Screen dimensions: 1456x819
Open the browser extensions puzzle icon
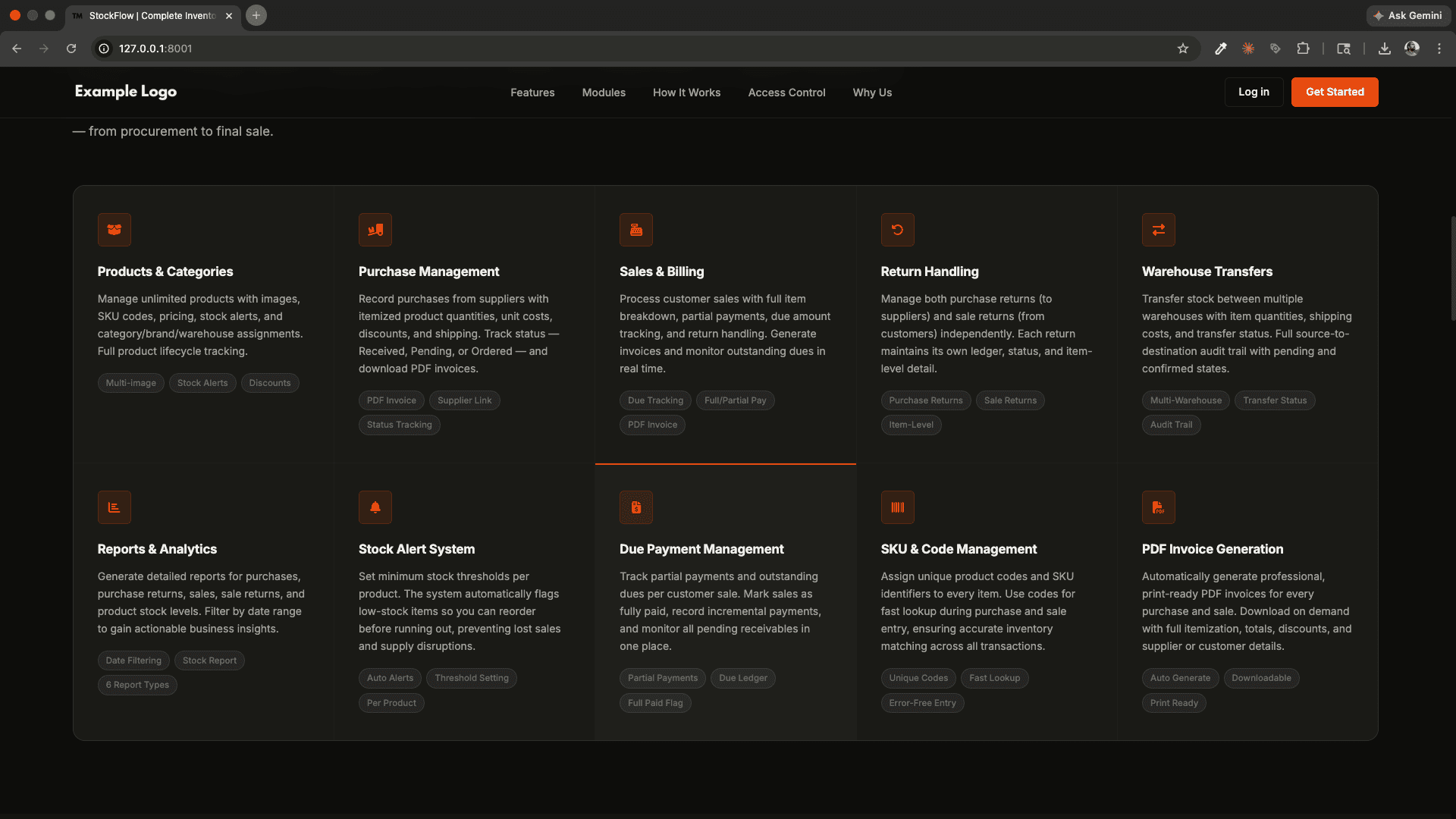click(x=1303, y=49)
